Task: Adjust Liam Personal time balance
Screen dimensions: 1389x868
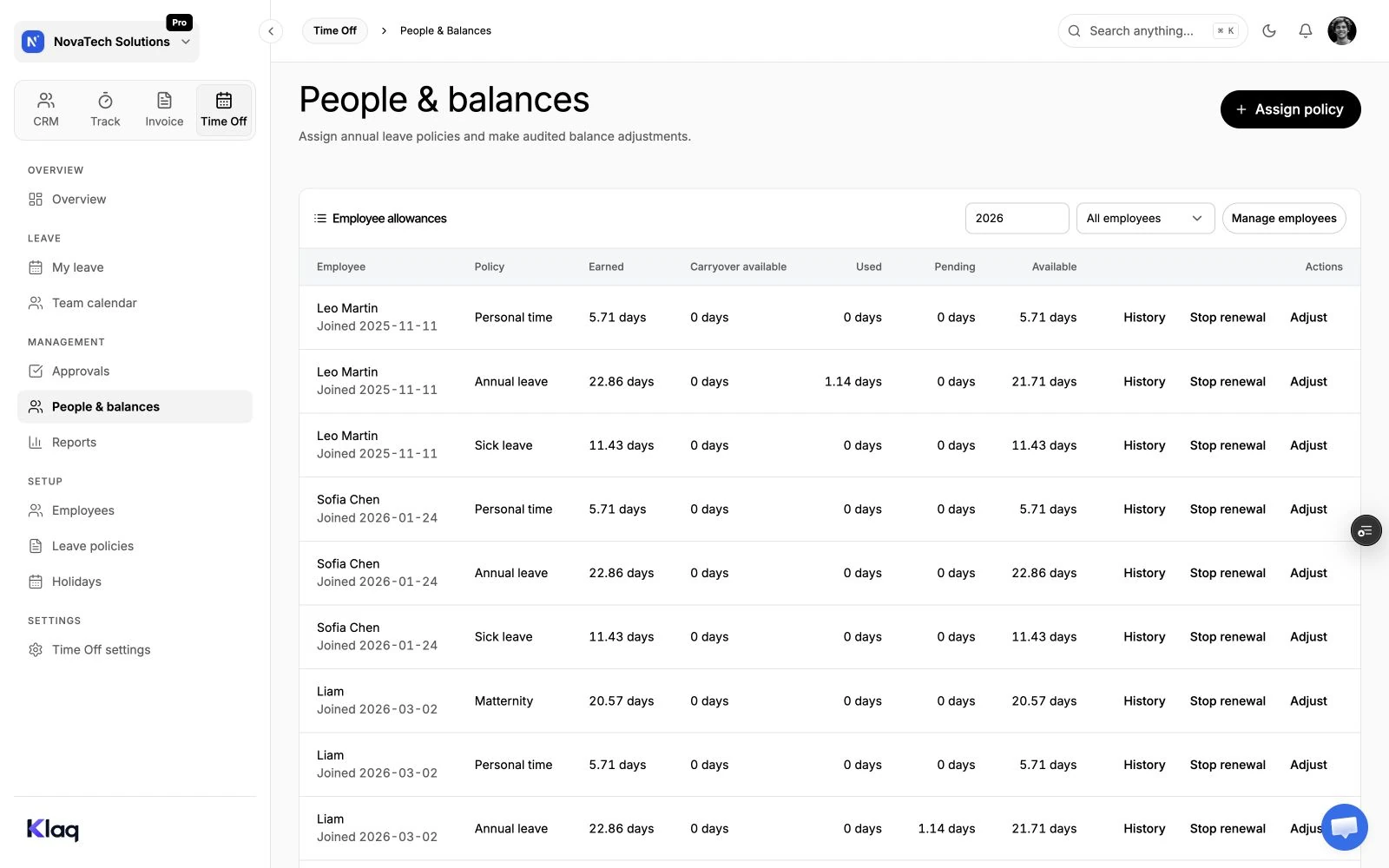Action: 1308,765
